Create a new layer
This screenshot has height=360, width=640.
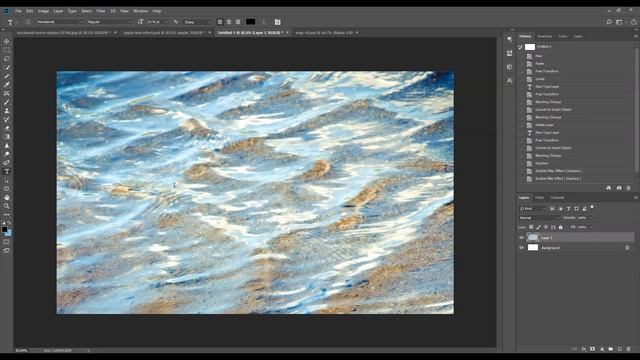click(x=620, y=349)
